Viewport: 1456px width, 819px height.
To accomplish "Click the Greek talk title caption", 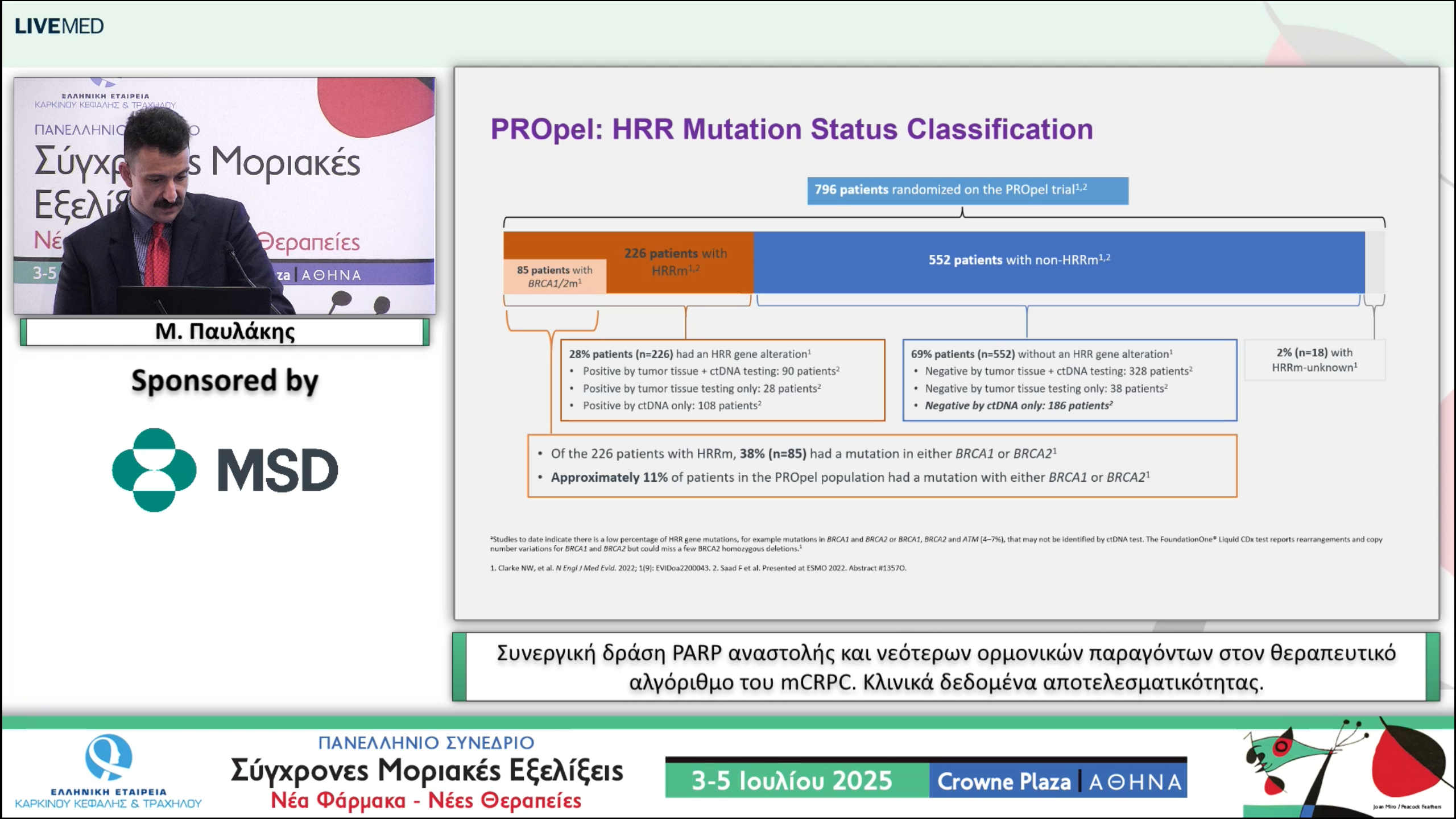I will (945, 667).
